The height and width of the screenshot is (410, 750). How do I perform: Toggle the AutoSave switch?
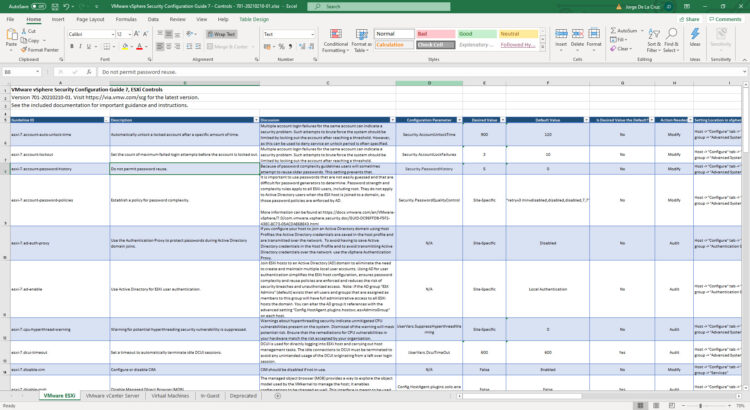[38, 6]
